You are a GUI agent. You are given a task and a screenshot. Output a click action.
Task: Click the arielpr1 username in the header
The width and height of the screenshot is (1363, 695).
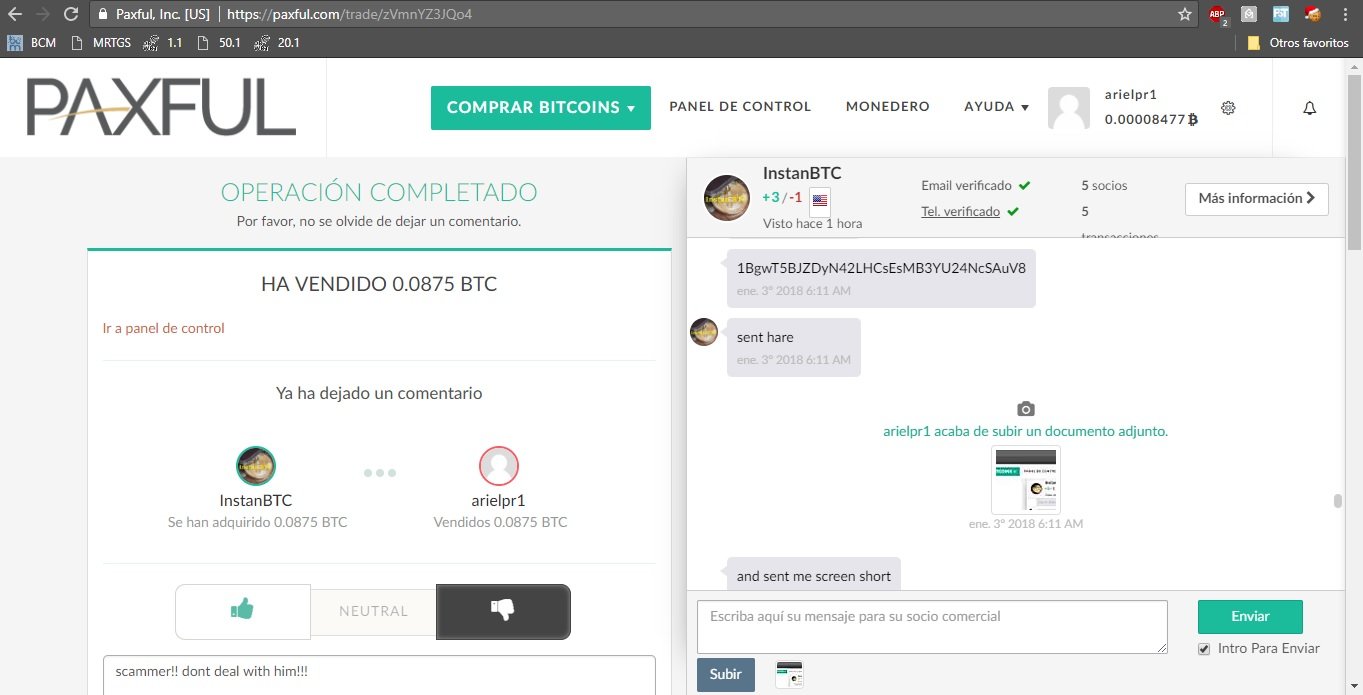pyautogui.click(x=1131, y=95)
